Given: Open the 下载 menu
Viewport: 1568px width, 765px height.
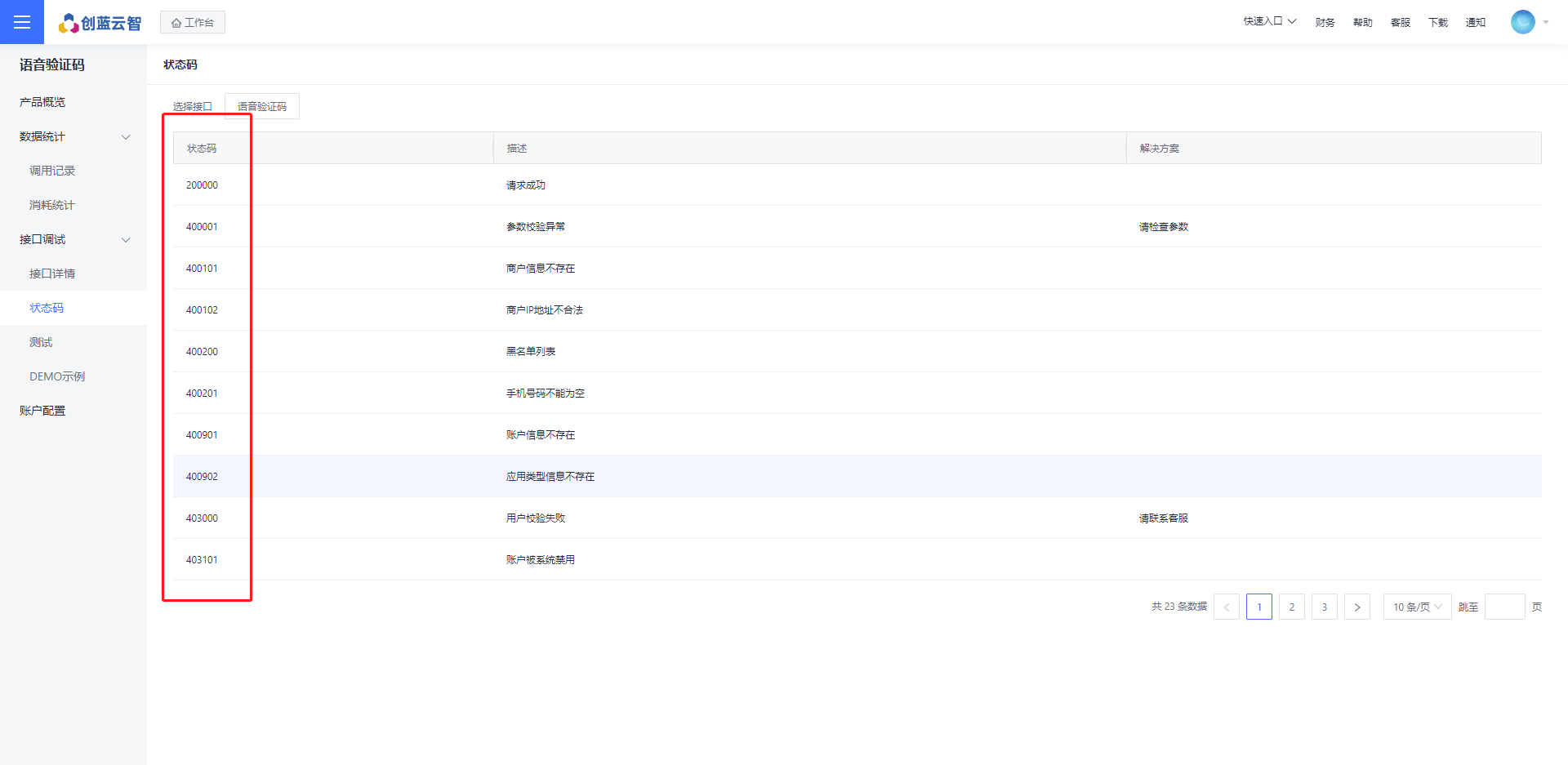Looking at the screenshot, I should click(x=1437, y=23).
